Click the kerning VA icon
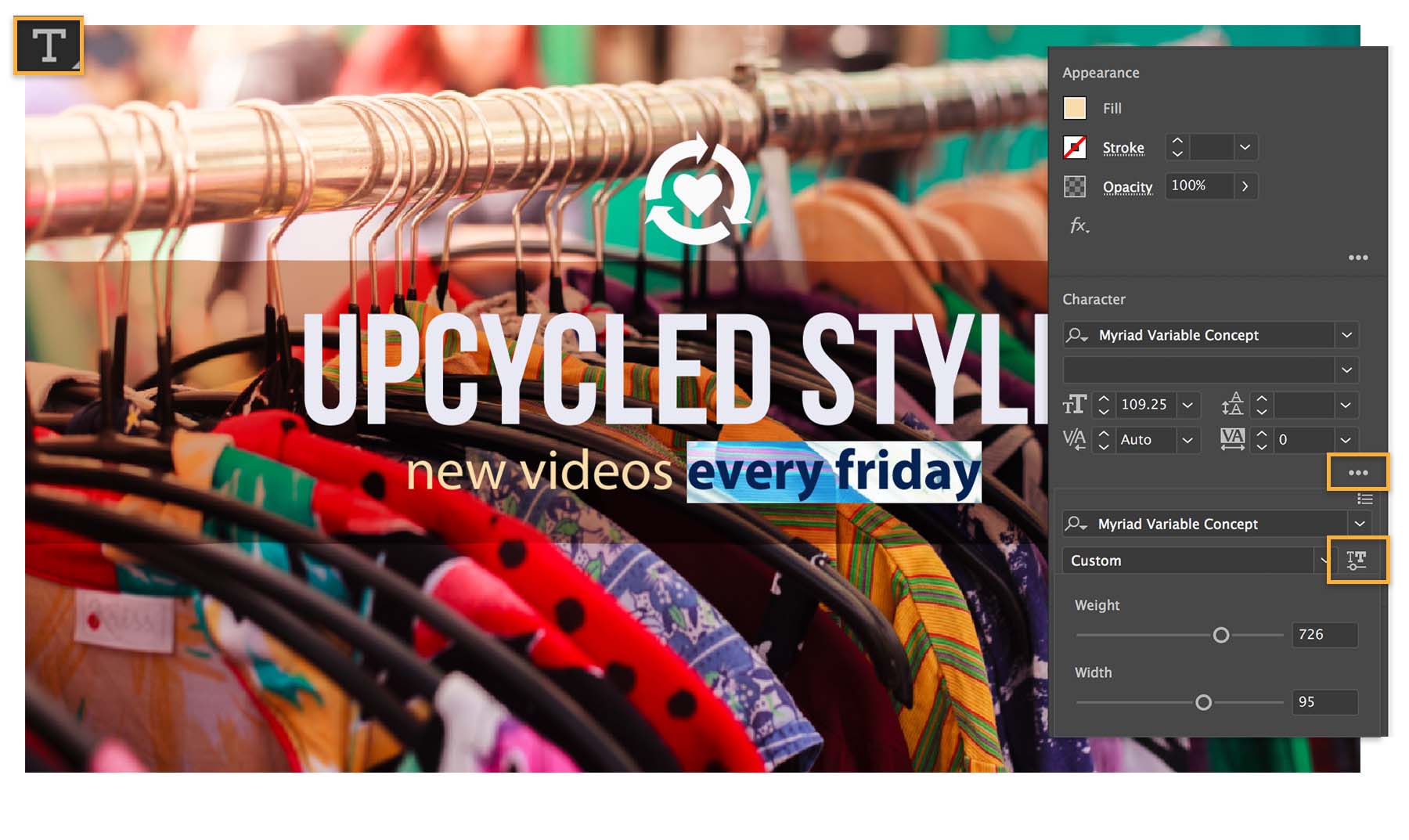 [1076, 440]
